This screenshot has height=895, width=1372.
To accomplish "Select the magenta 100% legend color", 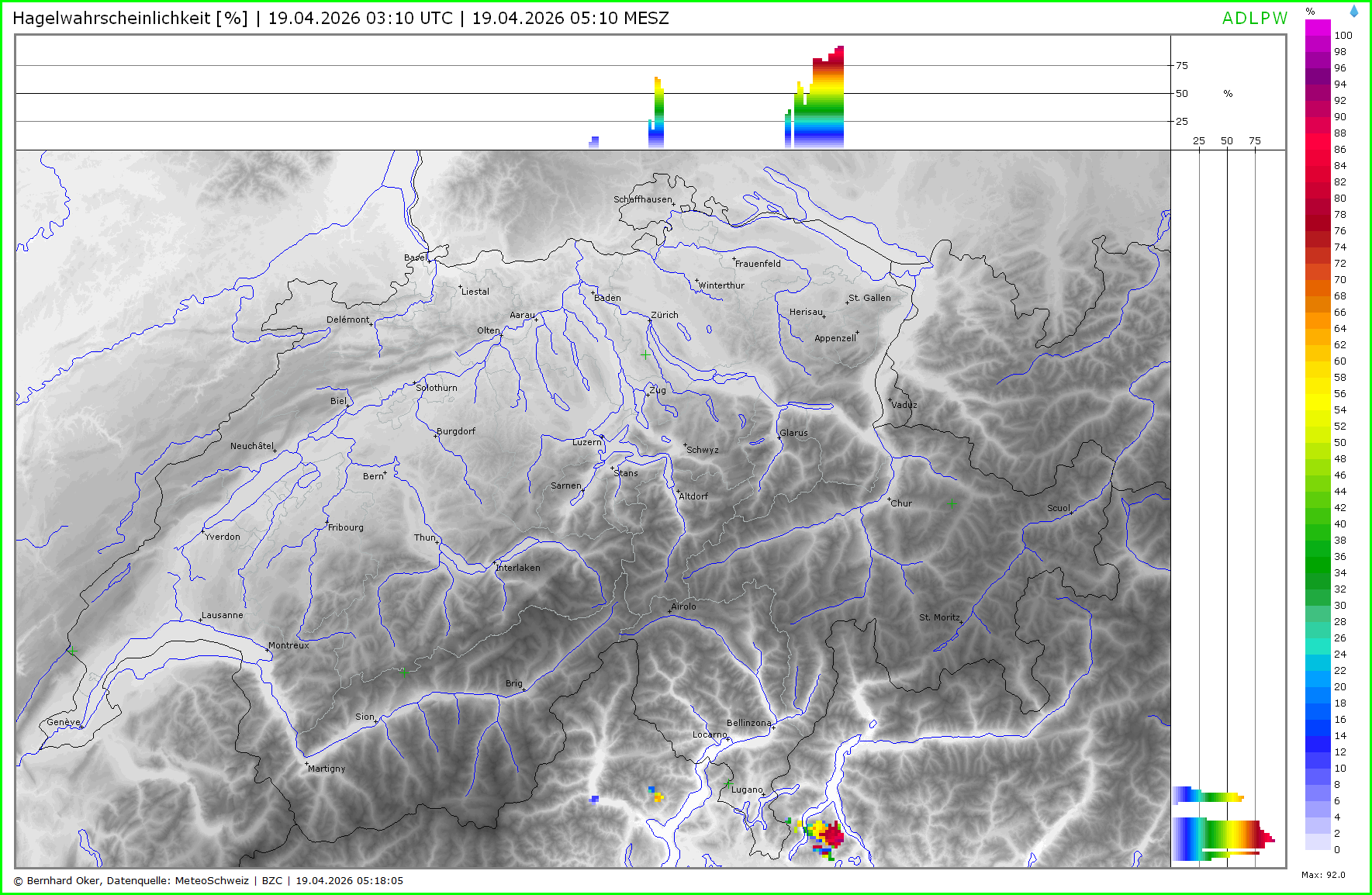I will pyautogui.click(x=1318, y=28).
